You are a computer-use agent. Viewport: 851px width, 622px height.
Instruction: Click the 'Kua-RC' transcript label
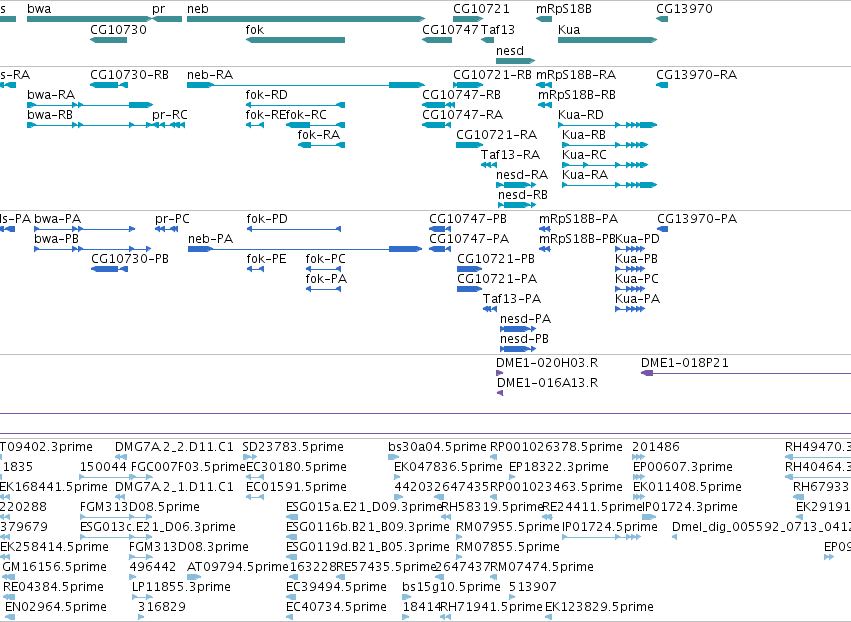(584, 155)
